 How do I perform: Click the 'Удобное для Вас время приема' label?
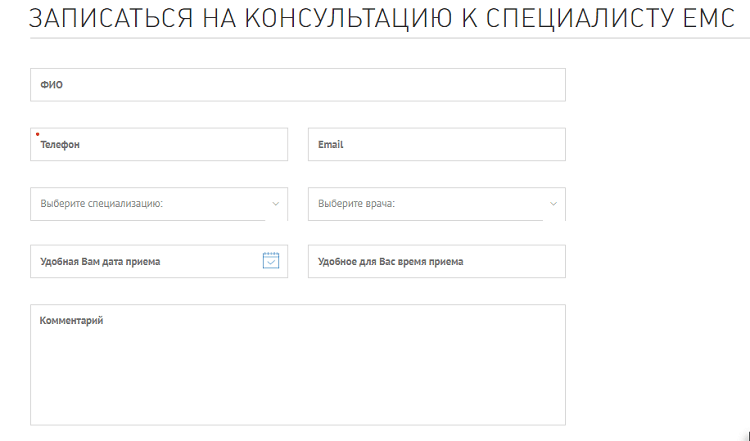(390, 262)
